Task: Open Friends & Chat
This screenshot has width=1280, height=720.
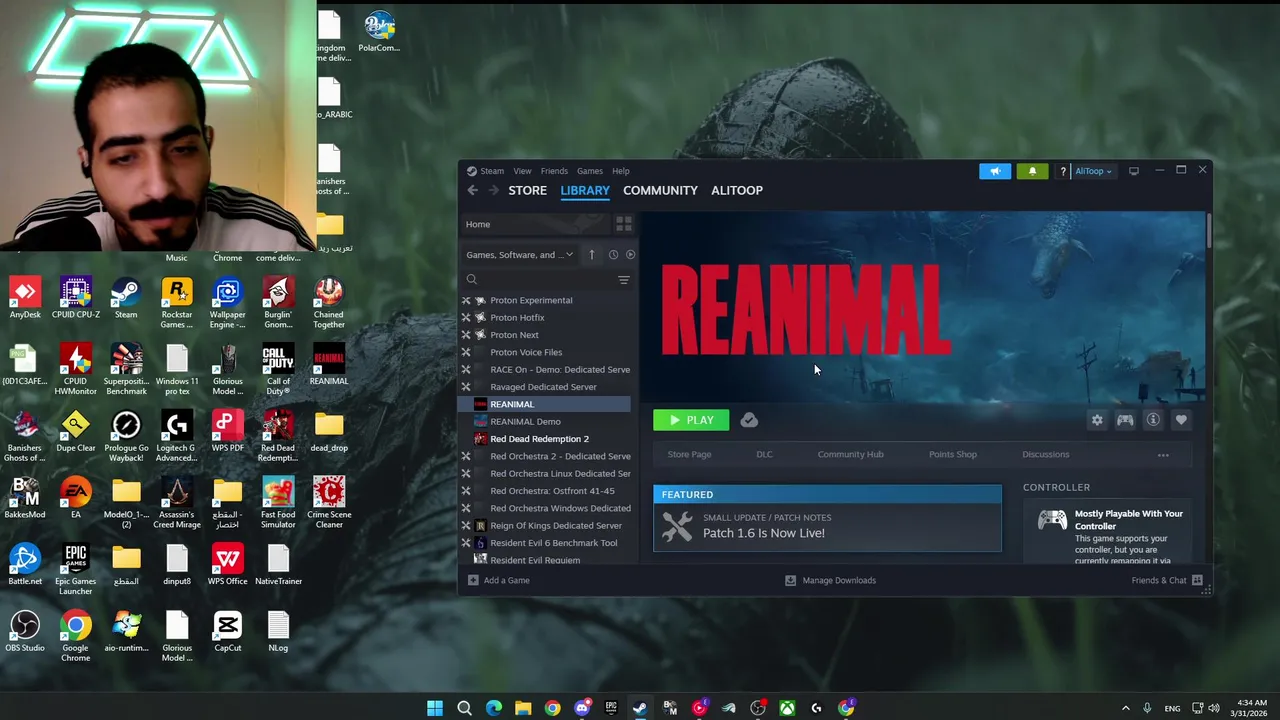Action: 1167,580
